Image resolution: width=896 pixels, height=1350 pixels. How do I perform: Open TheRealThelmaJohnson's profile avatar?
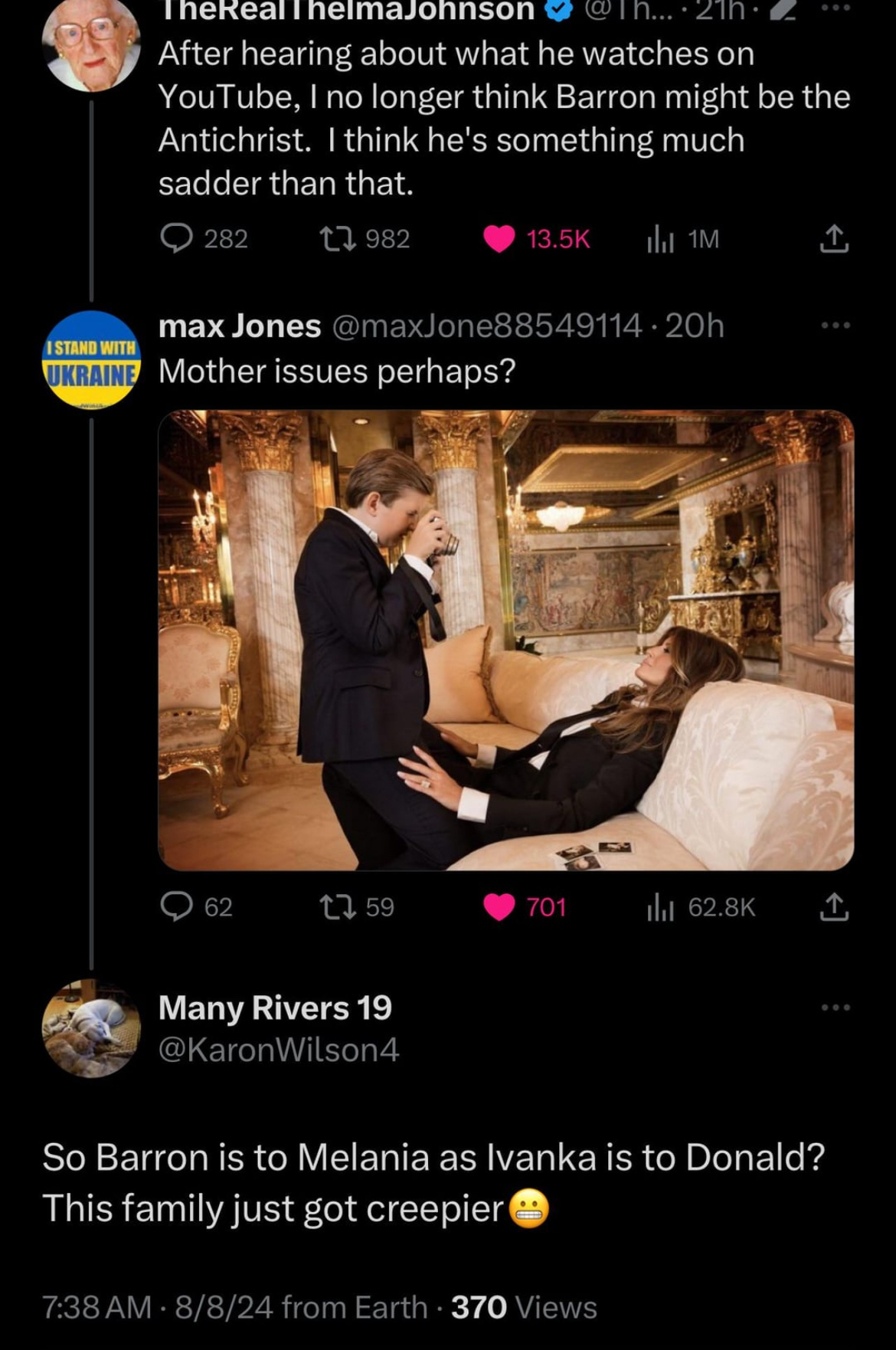[90, 42]
